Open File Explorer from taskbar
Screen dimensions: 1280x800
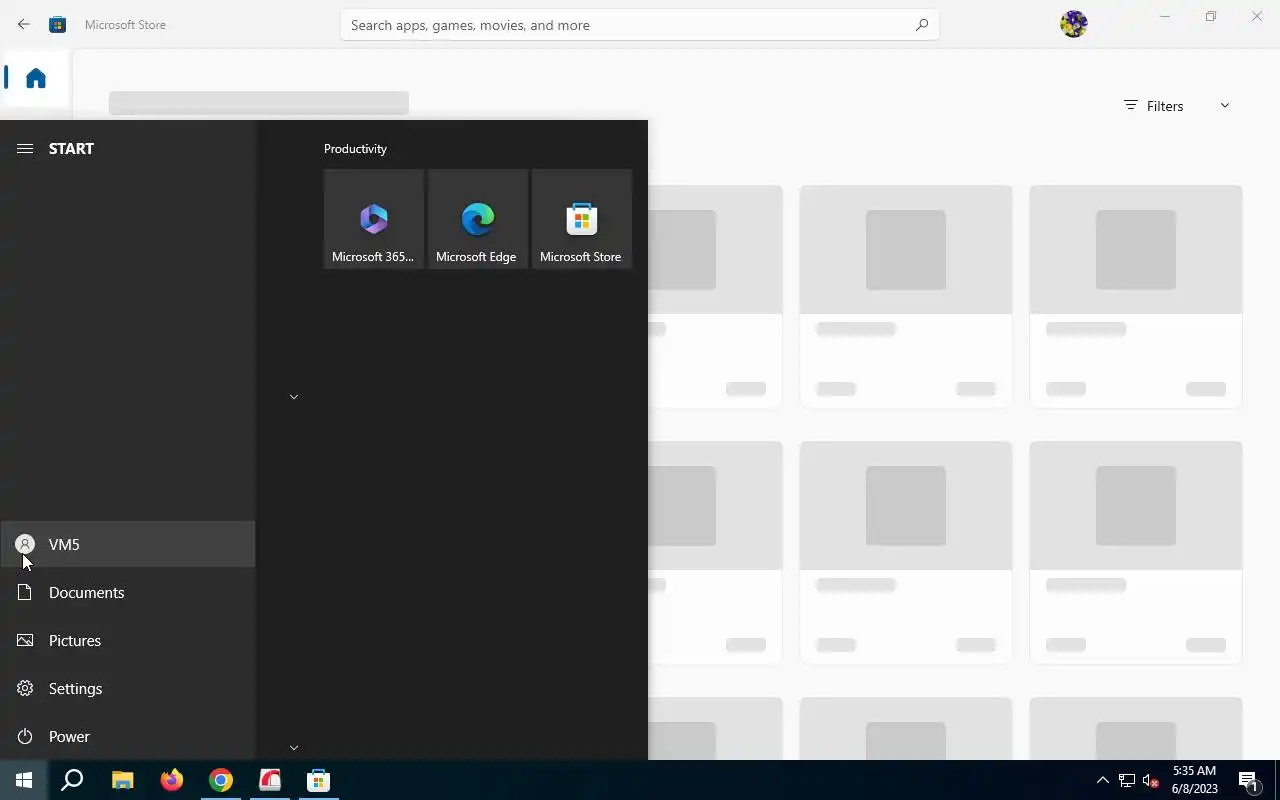coord(122,780)
